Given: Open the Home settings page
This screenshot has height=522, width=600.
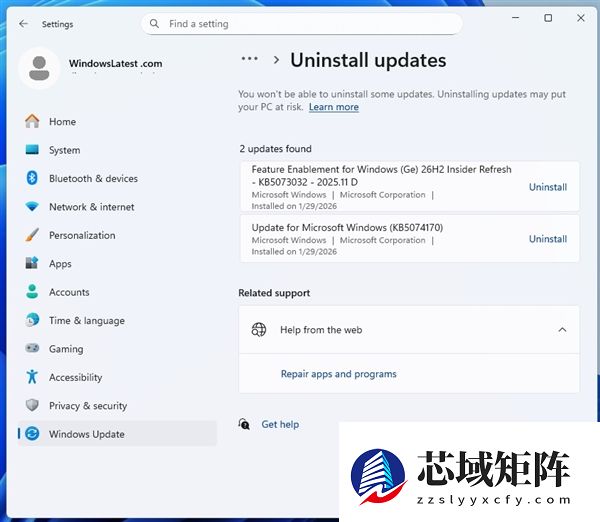Looking at the screenshot, I should click(117, 121).
